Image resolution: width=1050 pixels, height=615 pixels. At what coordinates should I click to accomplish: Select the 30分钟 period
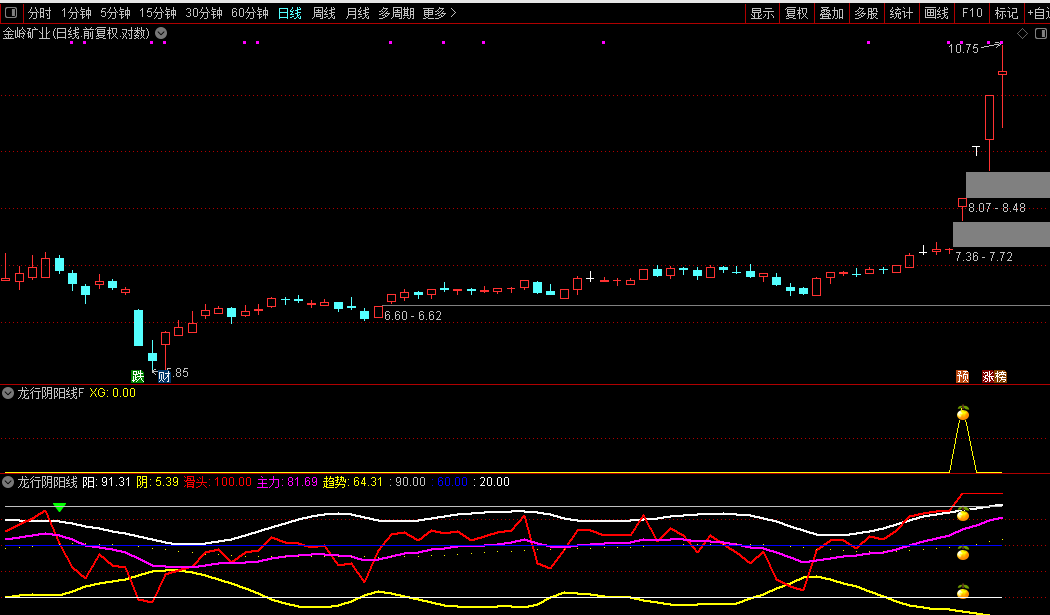204,13
